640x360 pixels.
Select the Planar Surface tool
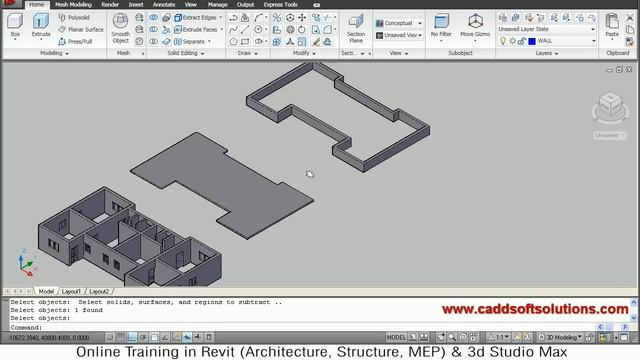pos(80,29)
